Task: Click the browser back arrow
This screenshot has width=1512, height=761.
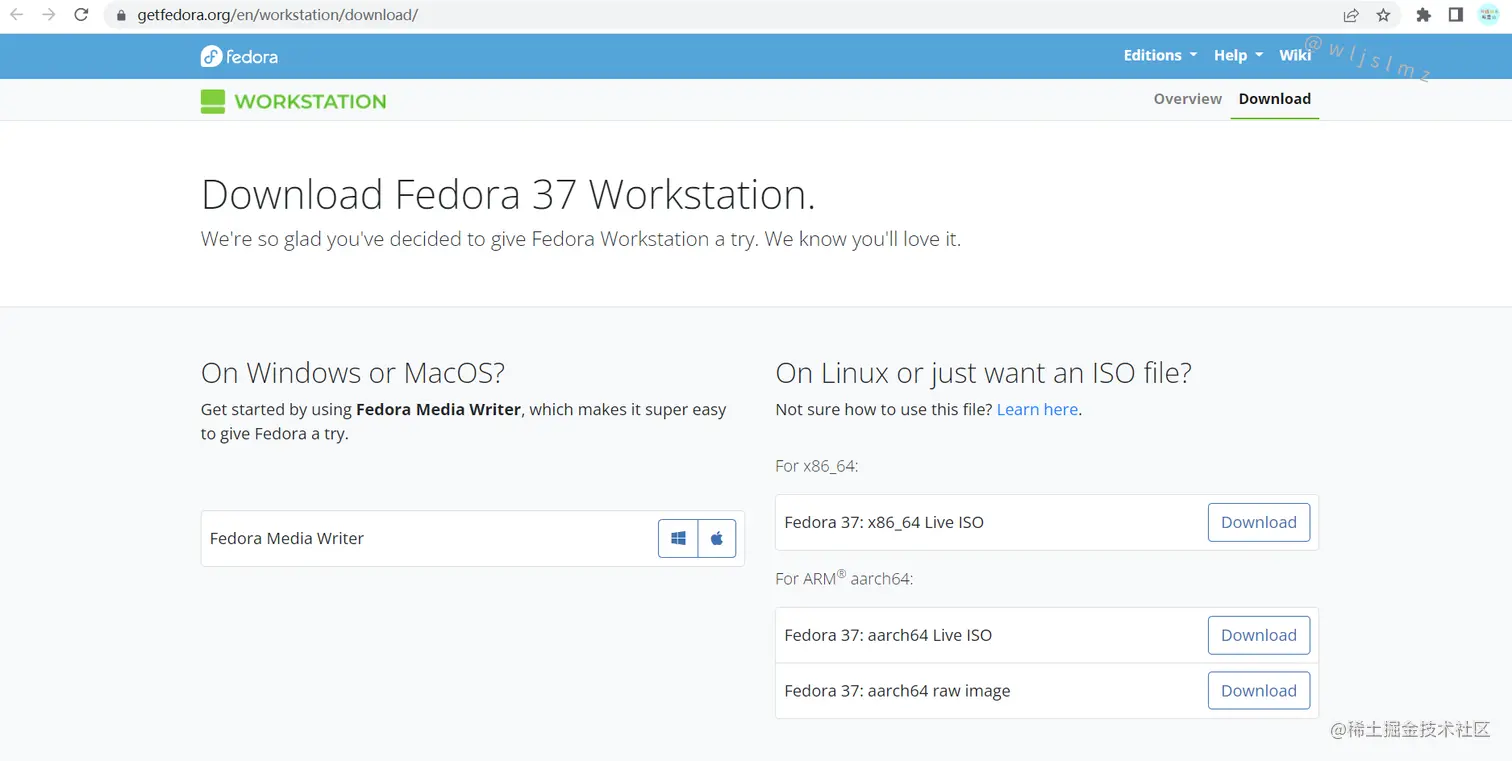Action: (17, 15)
